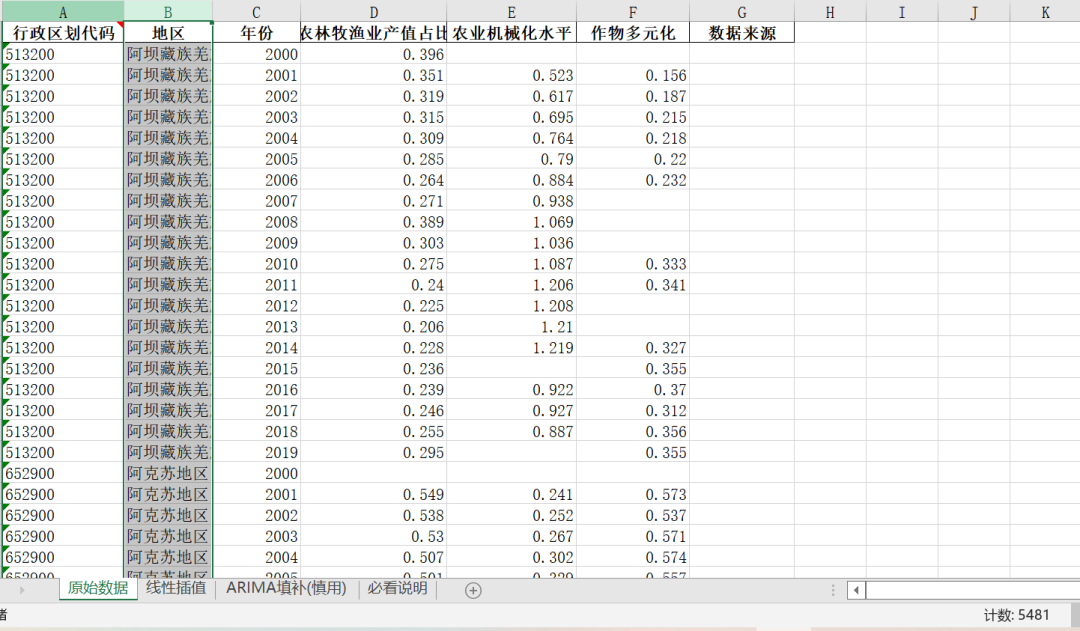Select the cell with value 0.549

(373, 494)
